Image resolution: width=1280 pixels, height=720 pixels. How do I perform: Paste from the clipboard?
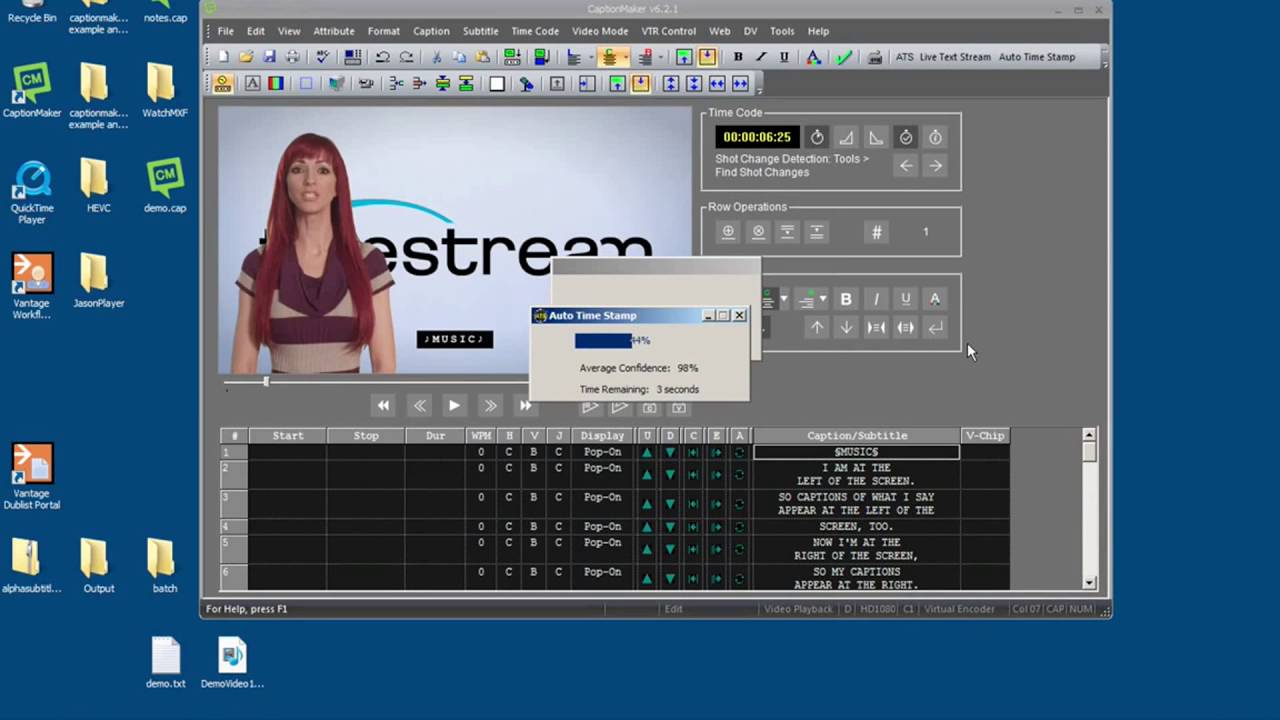[x=483, y=57]
